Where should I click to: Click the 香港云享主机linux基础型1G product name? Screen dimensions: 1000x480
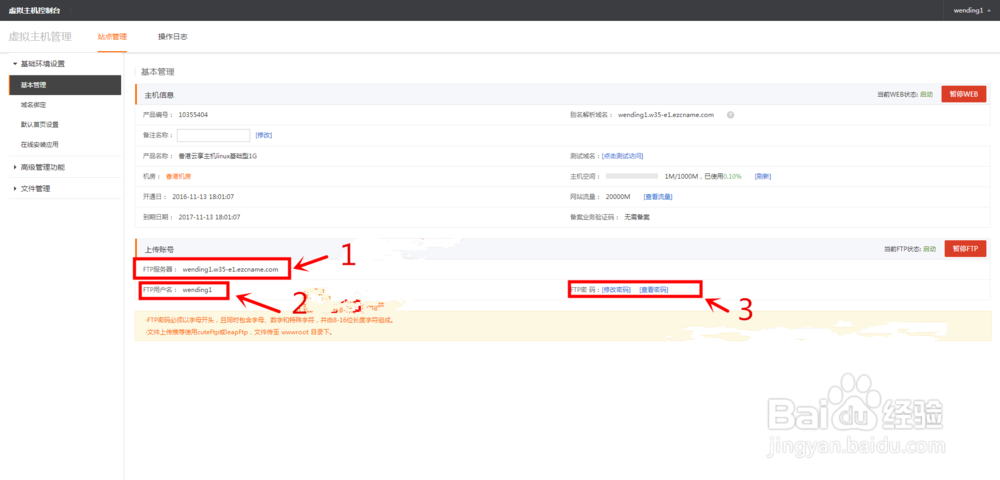click(x=217, y=156)
